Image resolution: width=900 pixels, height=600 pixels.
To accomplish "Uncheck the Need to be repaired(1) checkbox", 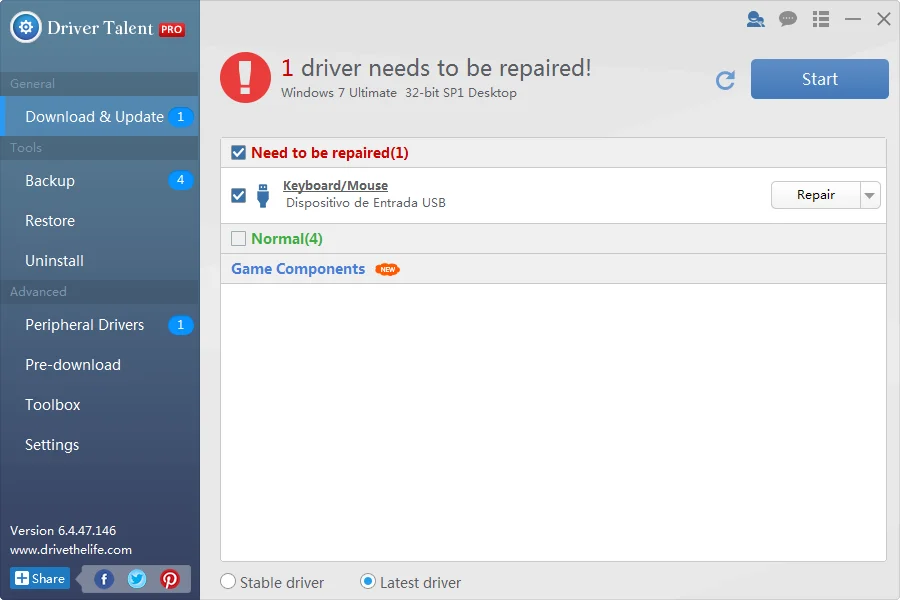I will pos(237,152).
